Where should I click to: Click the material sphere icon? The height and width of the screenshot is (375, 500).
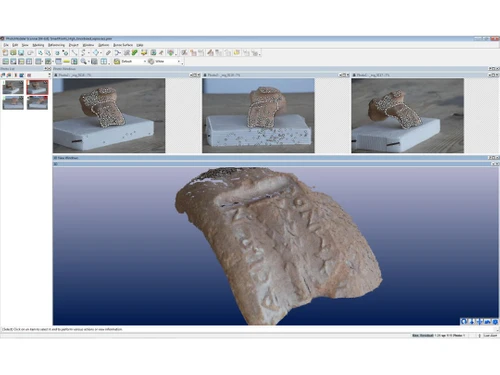pyautogui.click(x=151, y=61)
